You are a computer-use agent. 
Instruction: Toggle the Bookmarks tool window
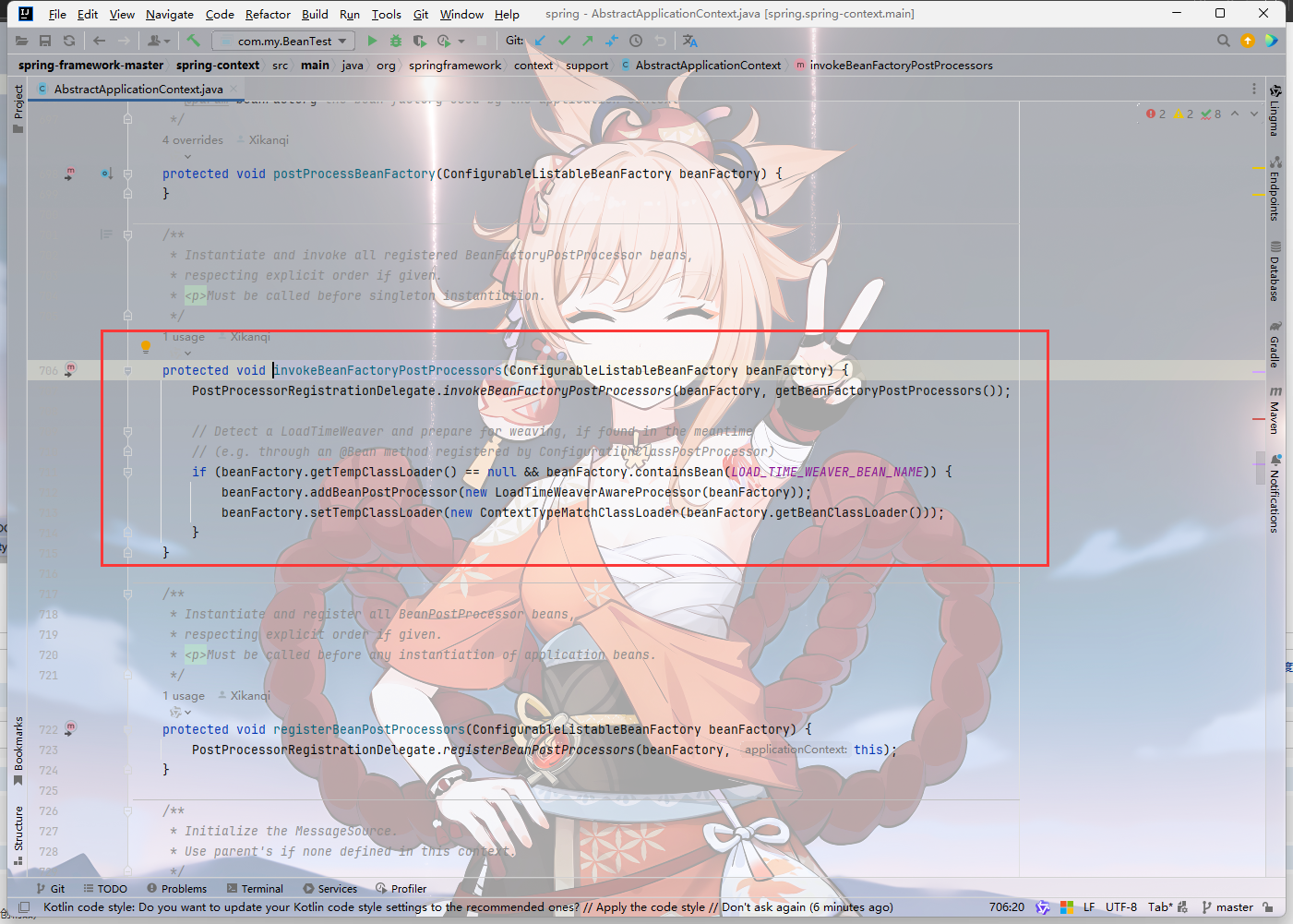[18, 750]
